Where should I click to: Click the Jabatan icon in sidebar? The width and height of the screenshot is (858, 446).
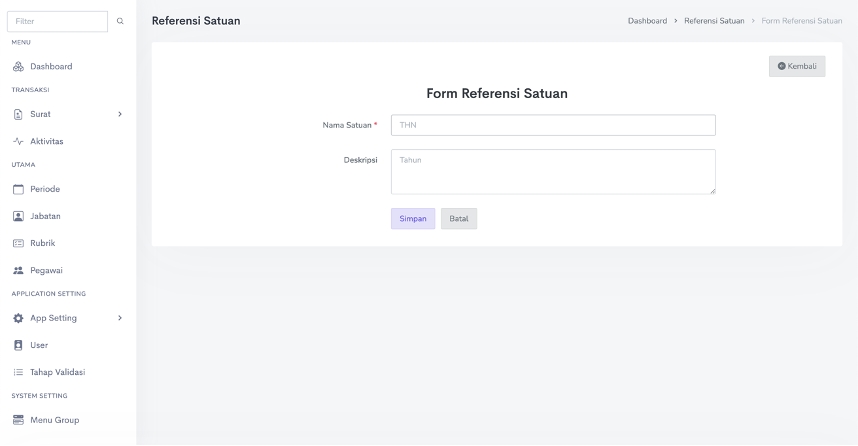(x=18, y=216)
